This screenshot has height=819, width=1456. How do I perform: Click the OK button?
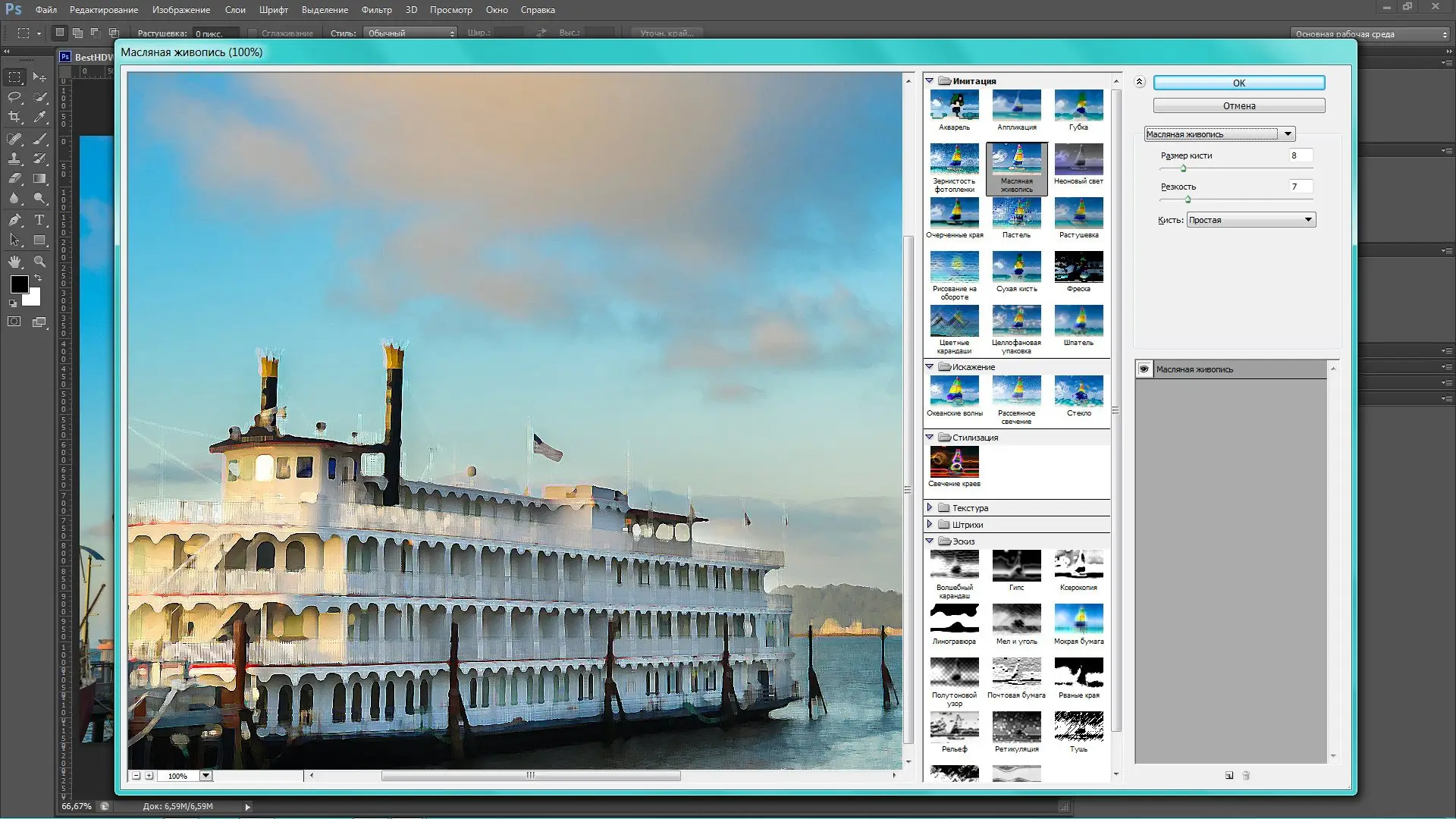(x=1238, y=83)
